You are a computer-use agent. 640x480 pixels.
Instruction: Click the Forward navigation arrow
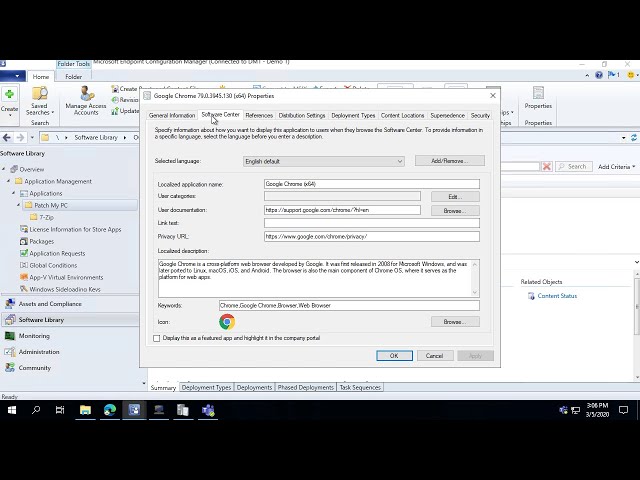(x=20, y=138)
